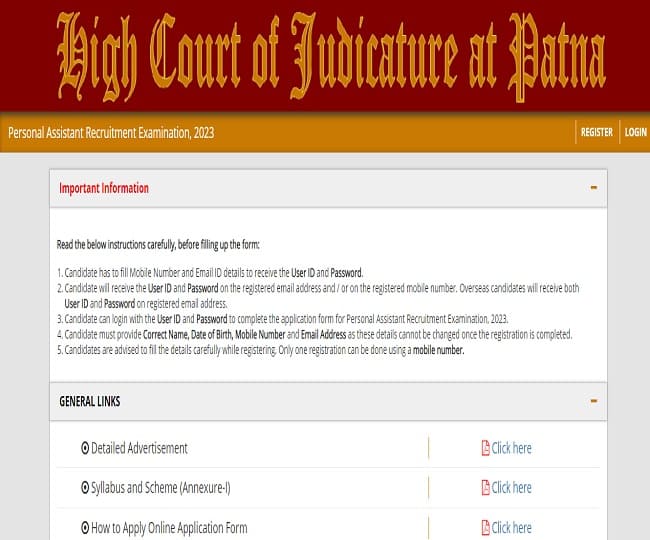The image size is (650, 540).
Task: Collapse GENERAL LINKS using minus icon
Action: (x=594, y=401)
